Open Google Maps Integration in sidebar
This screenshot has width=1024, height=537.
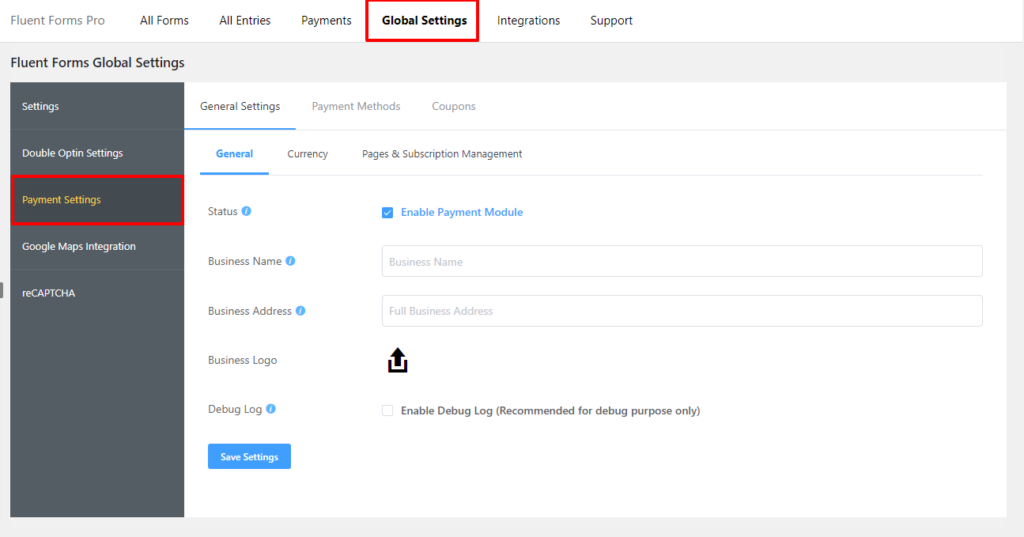point(97,246)
